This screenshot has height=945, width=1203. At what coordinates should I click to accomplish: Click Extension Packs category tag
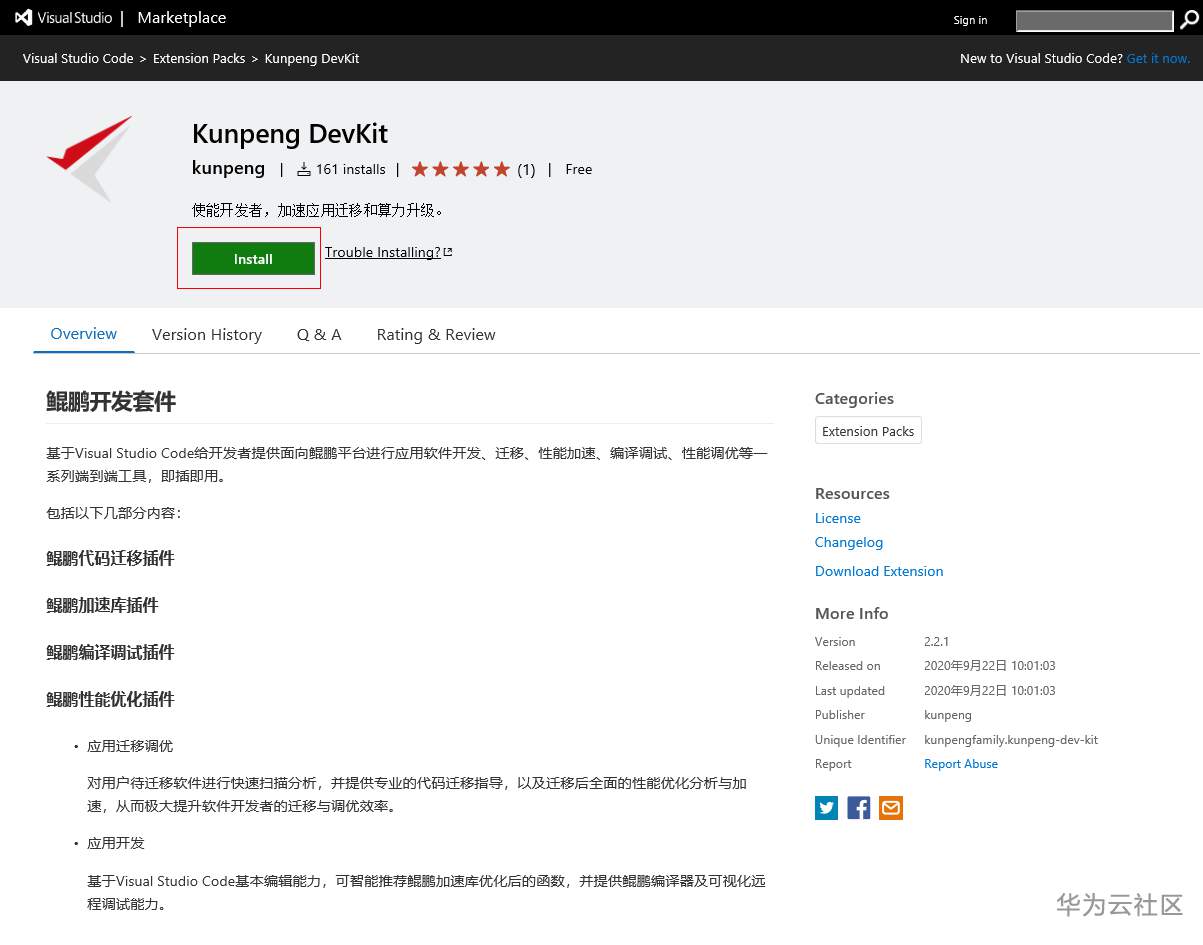coord(868,431)
